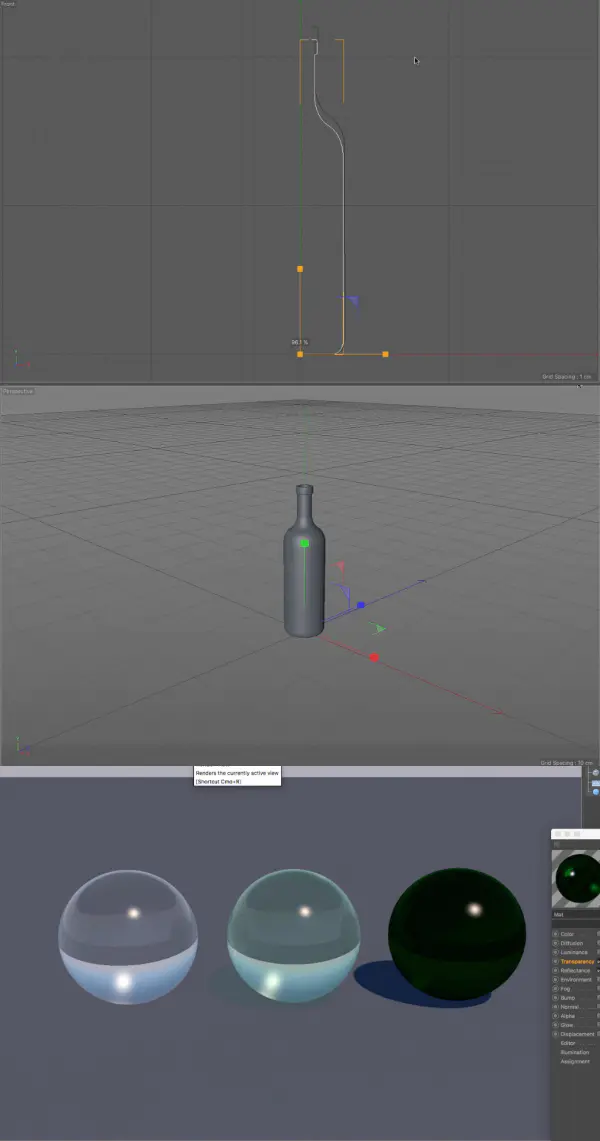This screenshot has width=600, height=1141.
Task: Open the Assignment page of the material
Action: (575, 1061)
